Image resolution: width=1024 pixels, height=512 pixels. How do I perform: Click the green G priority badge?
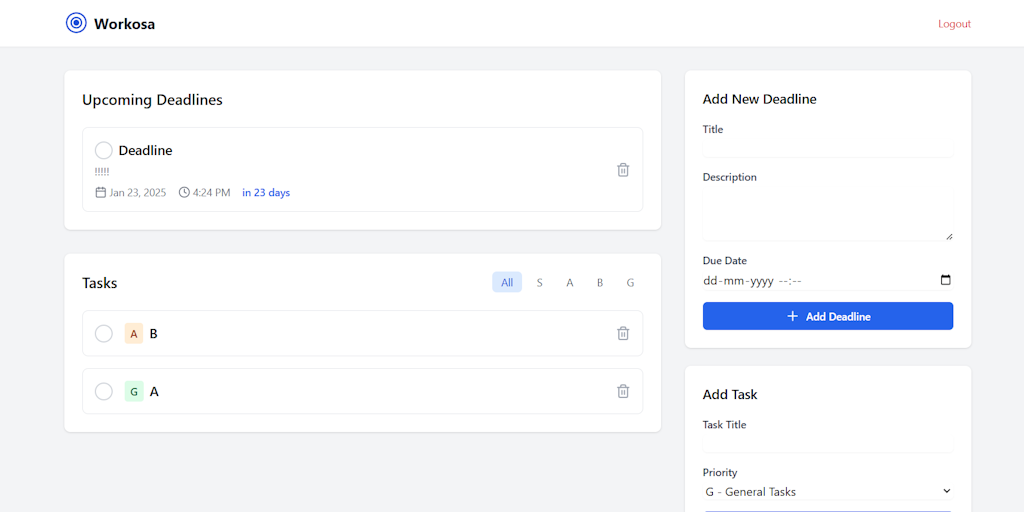(x=134, y=392)
